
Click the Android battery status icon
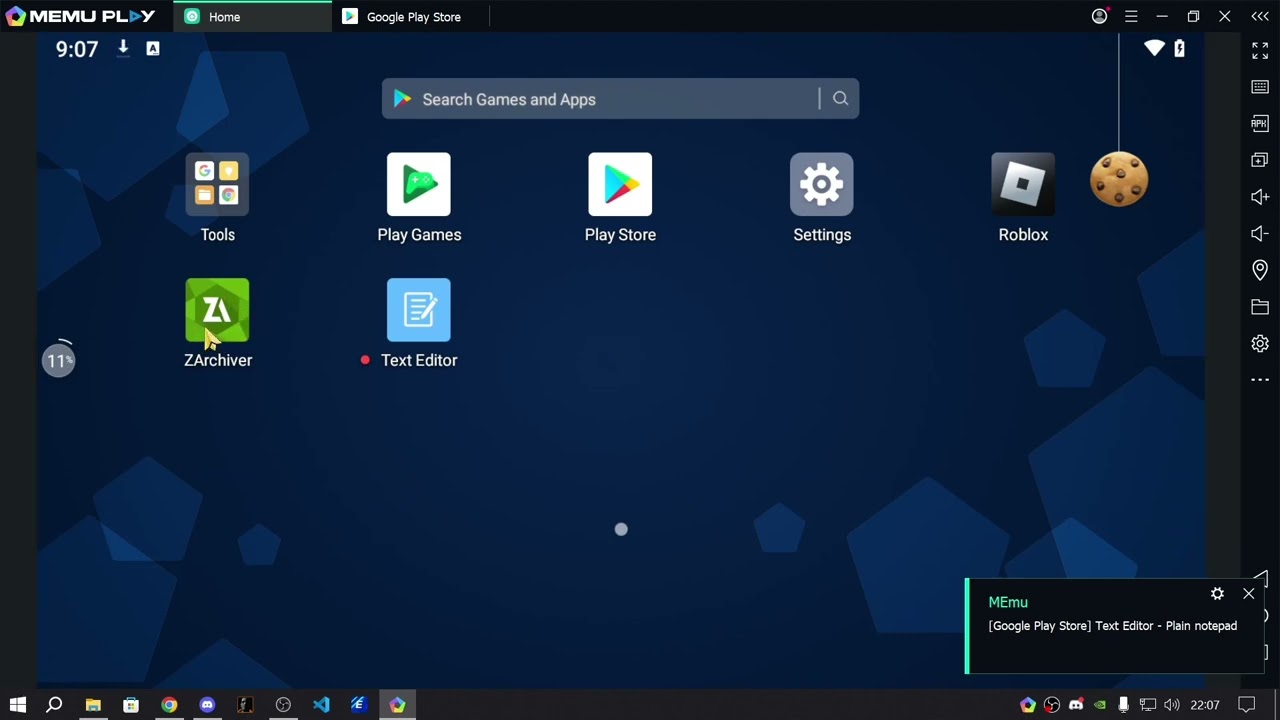coord(1179,48)
